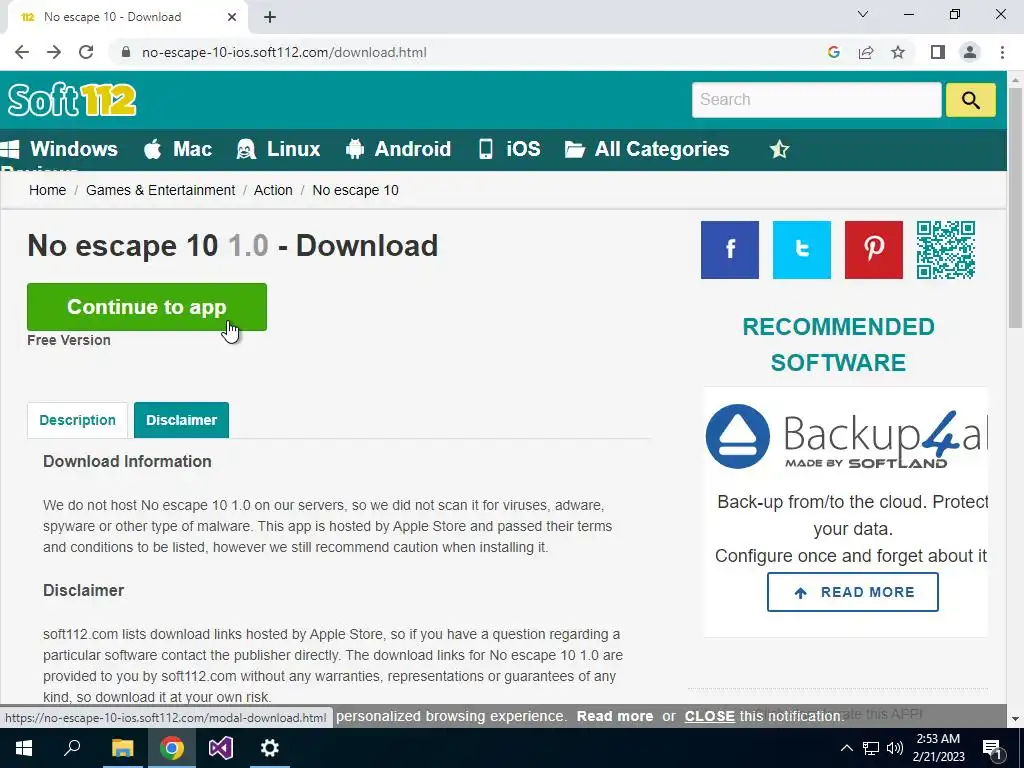Click the Backup4all logo
The width and height of the screenshot is (1024, 768).
click(x=846, y=436)
